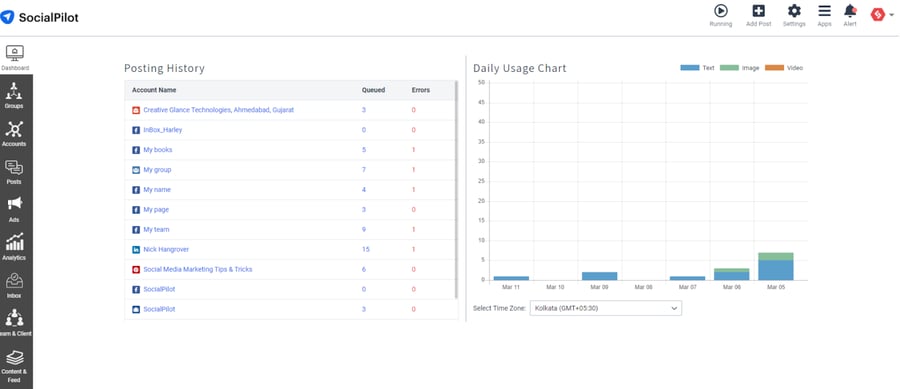This screenshot has height=389, width=900.
Task: Open the Nick Hangrover account link
Action: (x=166, y=250)
